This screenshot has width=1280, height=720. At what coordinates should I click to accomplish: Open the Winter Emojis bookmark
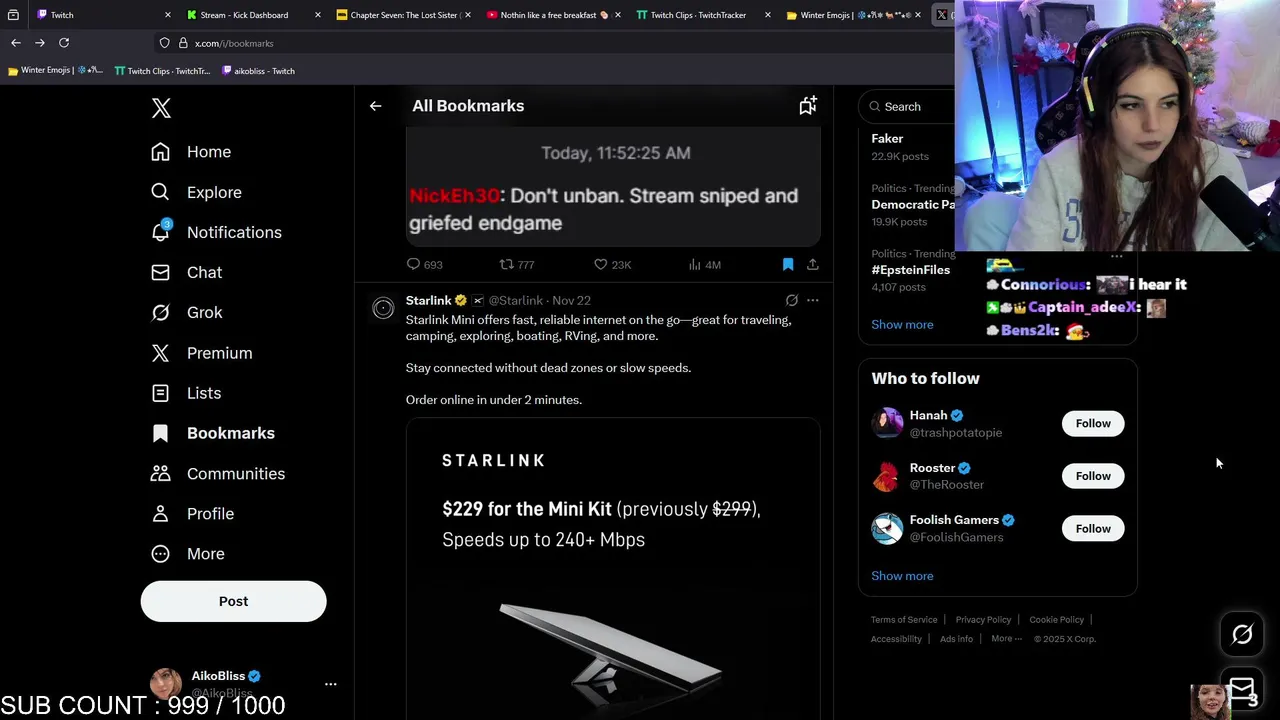pyautogui.click(x=55, y=71)
